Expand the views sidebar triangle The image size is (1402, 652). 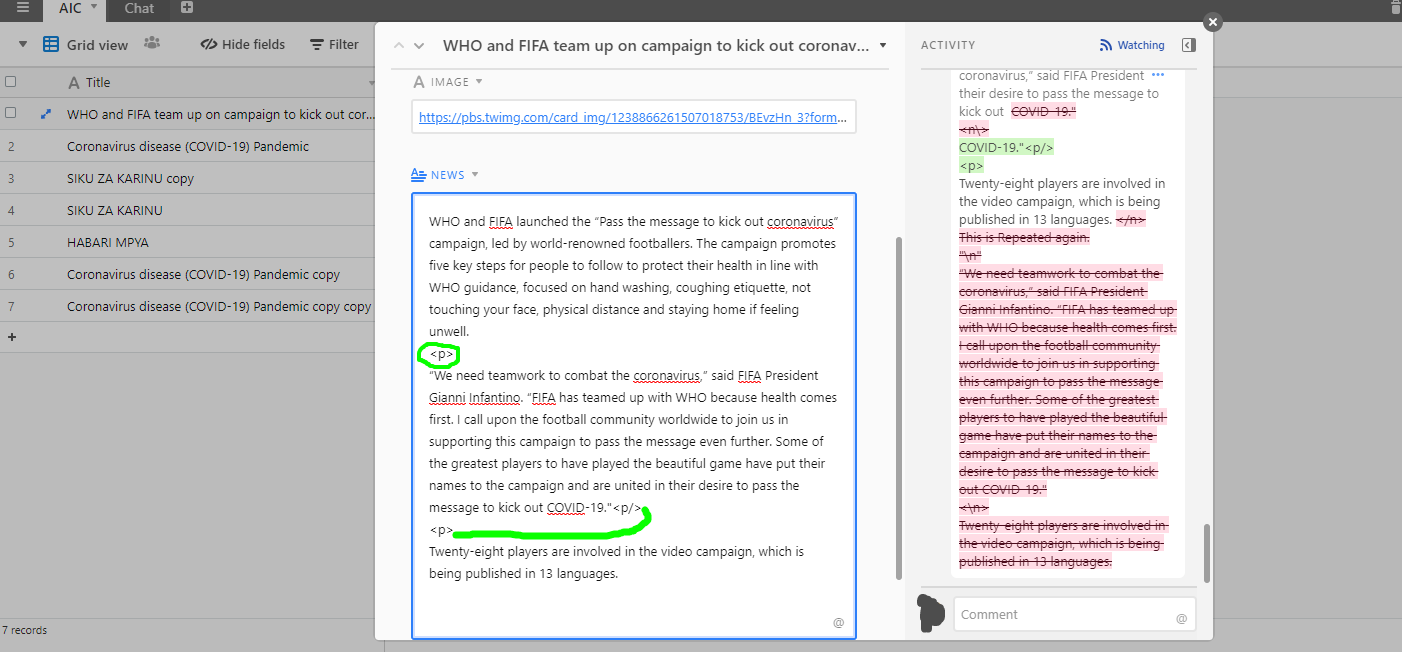23,45
